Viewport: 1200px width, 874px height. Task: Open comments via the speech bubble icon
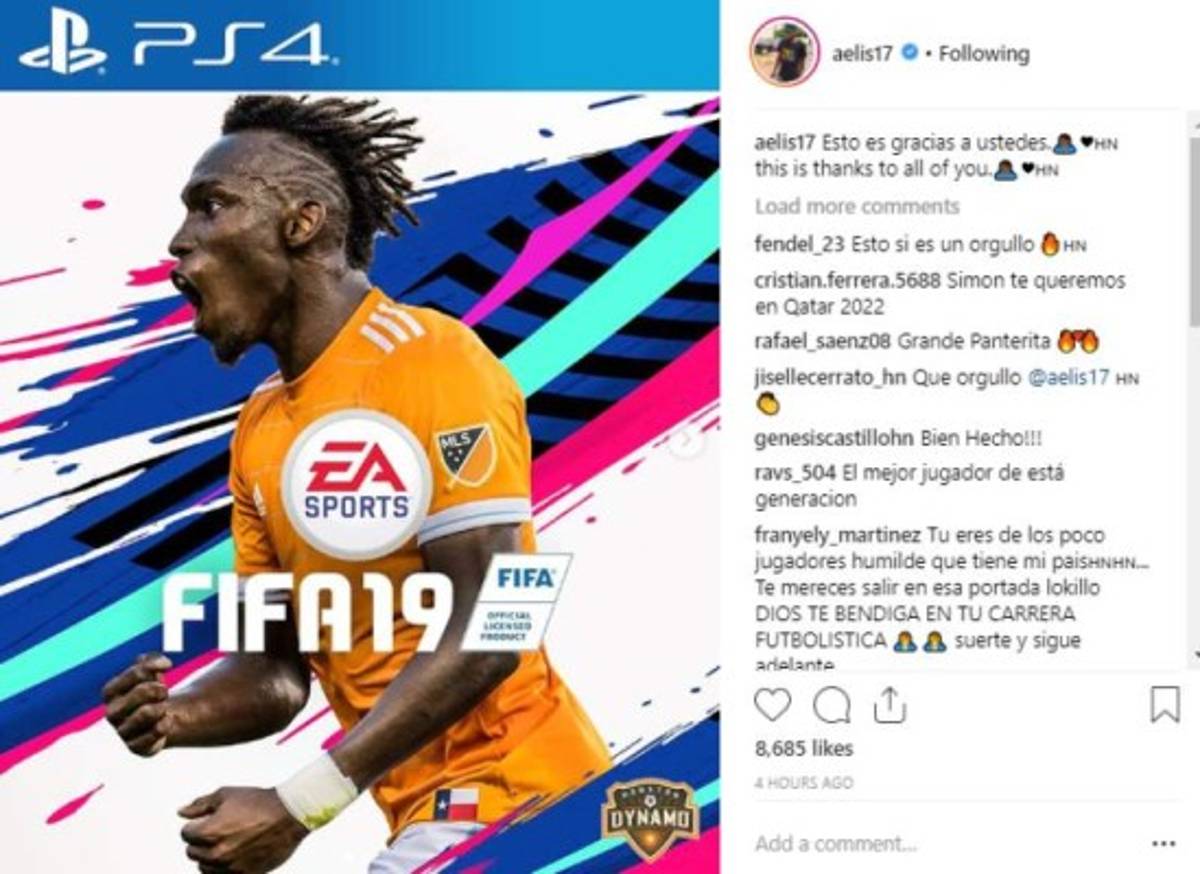pos(831,706)
